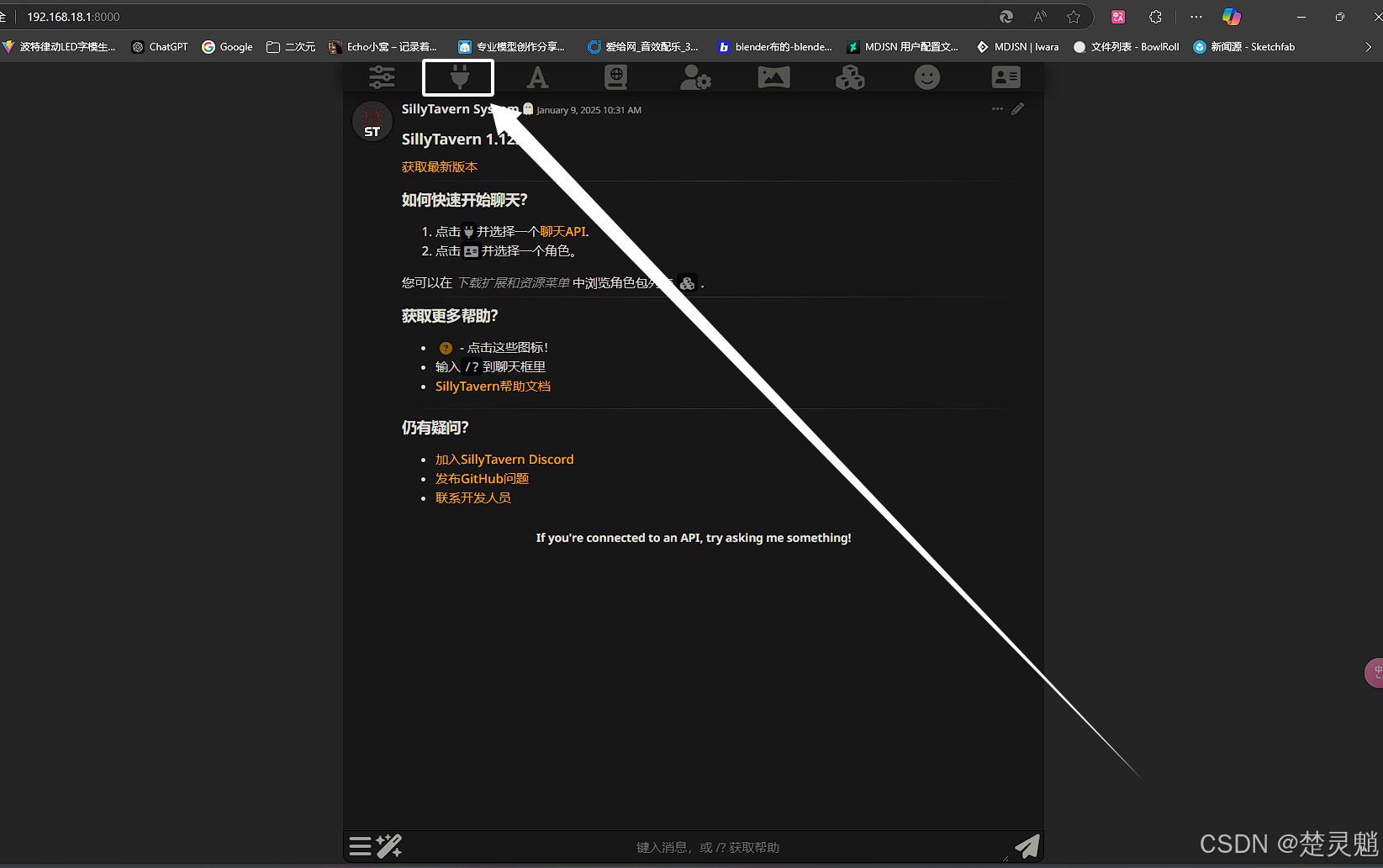
Task: Open MDJSN | Iwara bookmark
Action: click(1017, 47)
